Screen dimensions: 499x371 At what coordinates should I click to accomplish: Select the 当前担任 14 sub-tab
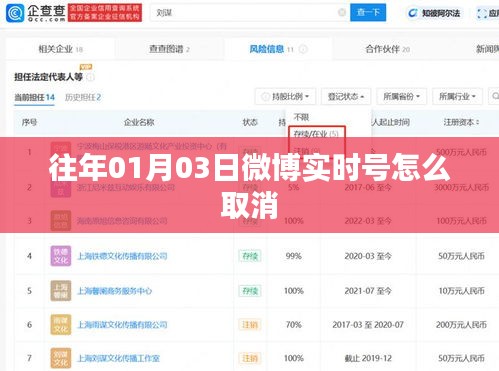[34, 97]
